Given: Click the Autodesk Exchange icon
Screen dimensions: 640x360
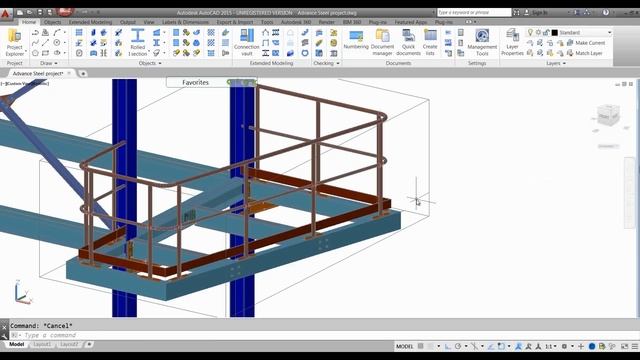Looking at the screenshot, I should point(577,13).
